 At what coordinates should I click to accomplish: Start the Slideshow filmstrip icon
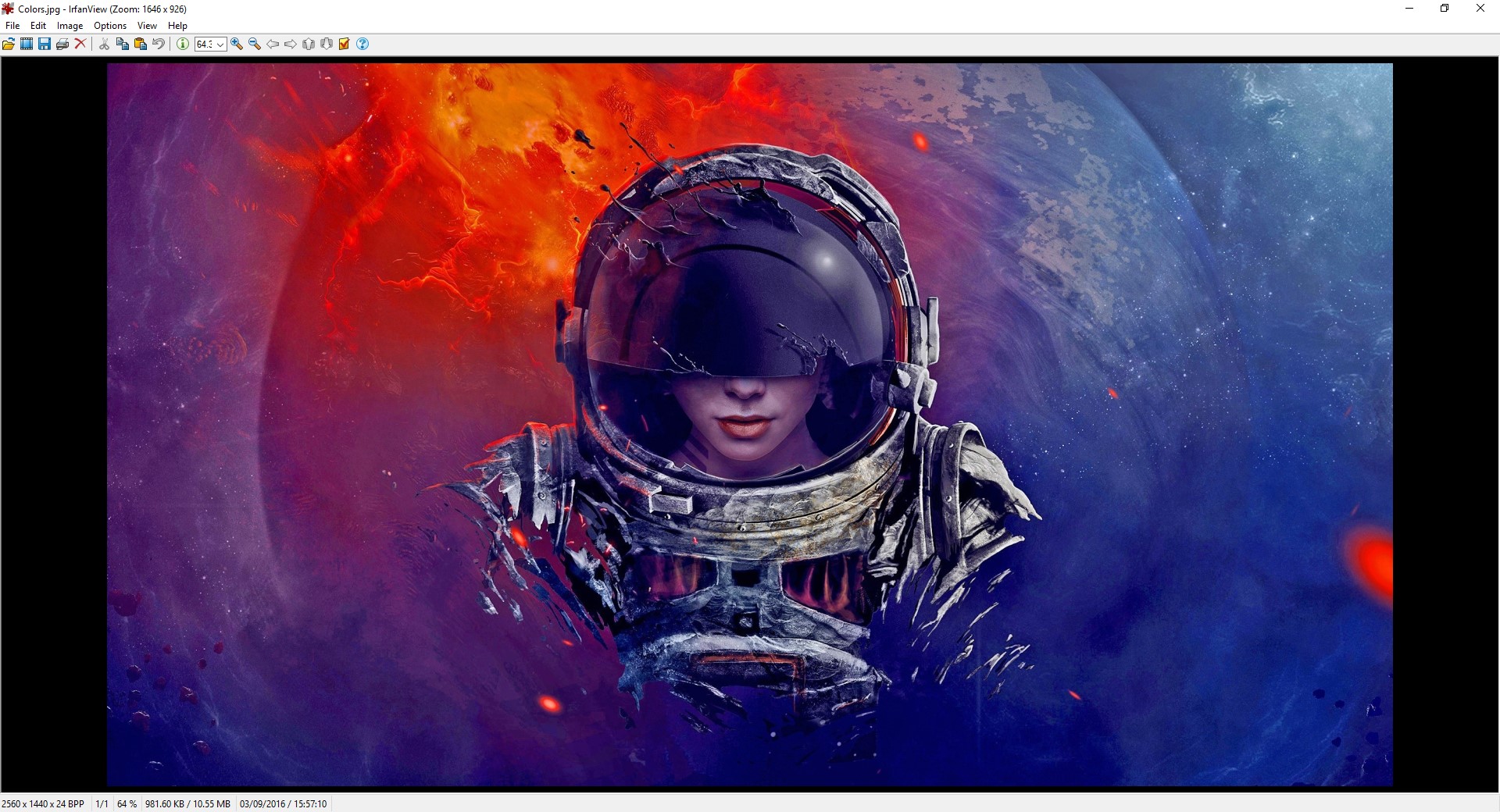pos(27,45)
